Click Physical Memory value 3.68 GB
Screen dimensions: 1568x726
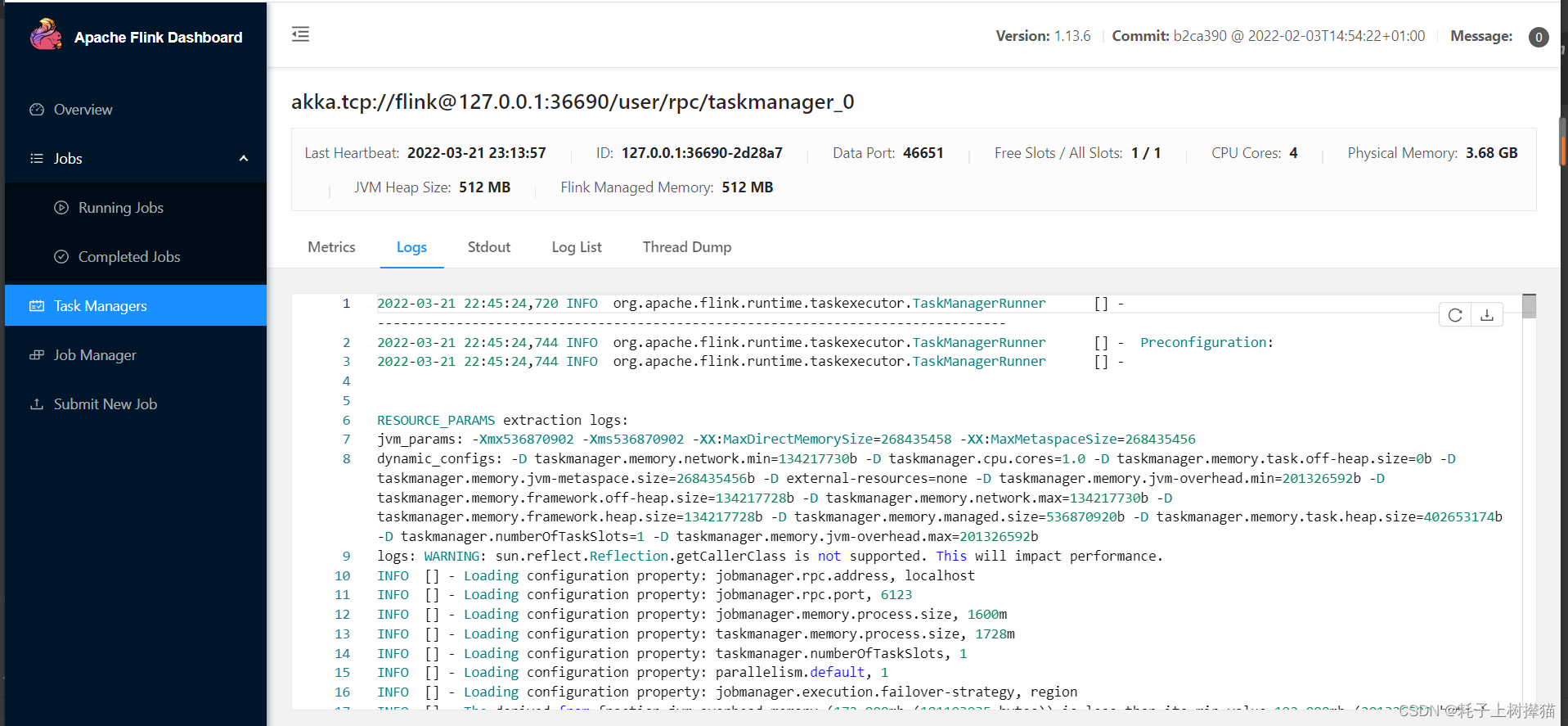tap(1491, 153)
